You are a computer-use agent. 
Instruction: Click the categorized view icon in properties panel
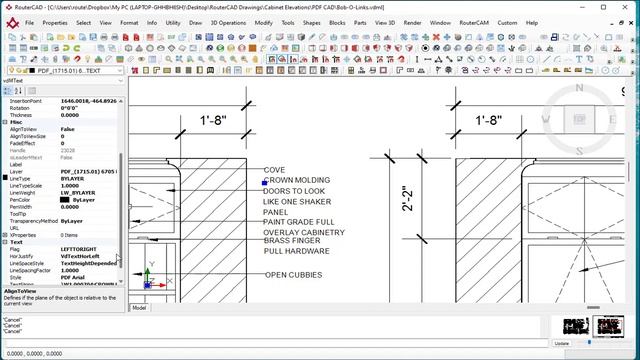[7, 91]
